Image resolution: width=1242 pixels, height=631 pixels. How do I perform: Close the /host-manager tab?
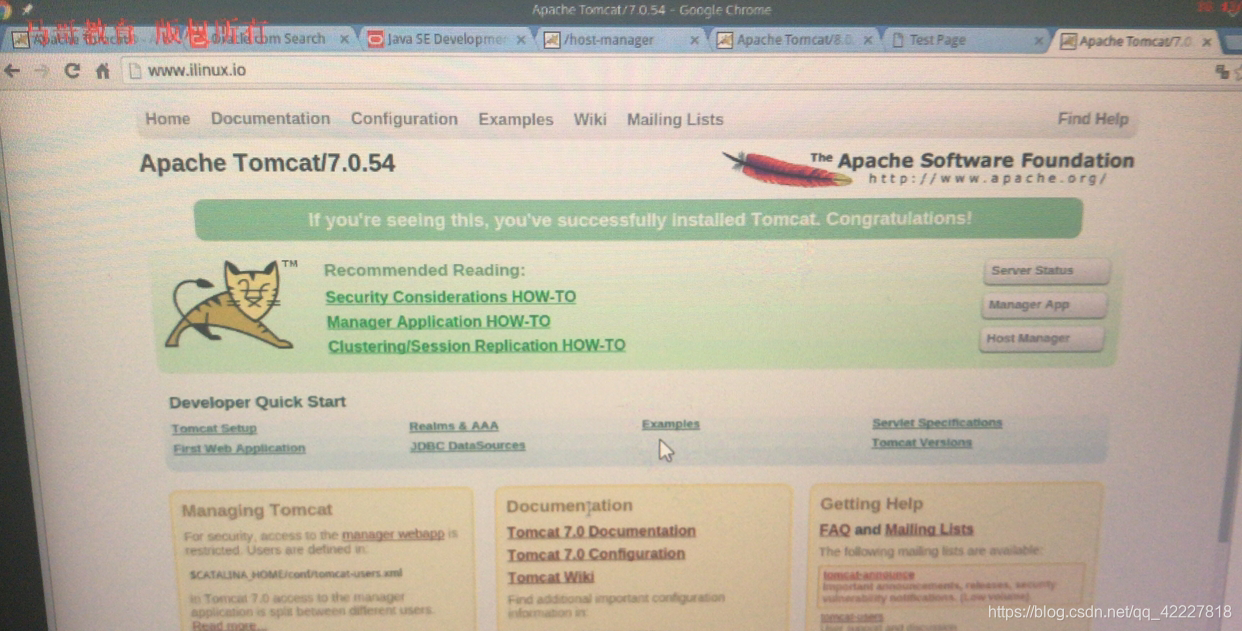694,40
